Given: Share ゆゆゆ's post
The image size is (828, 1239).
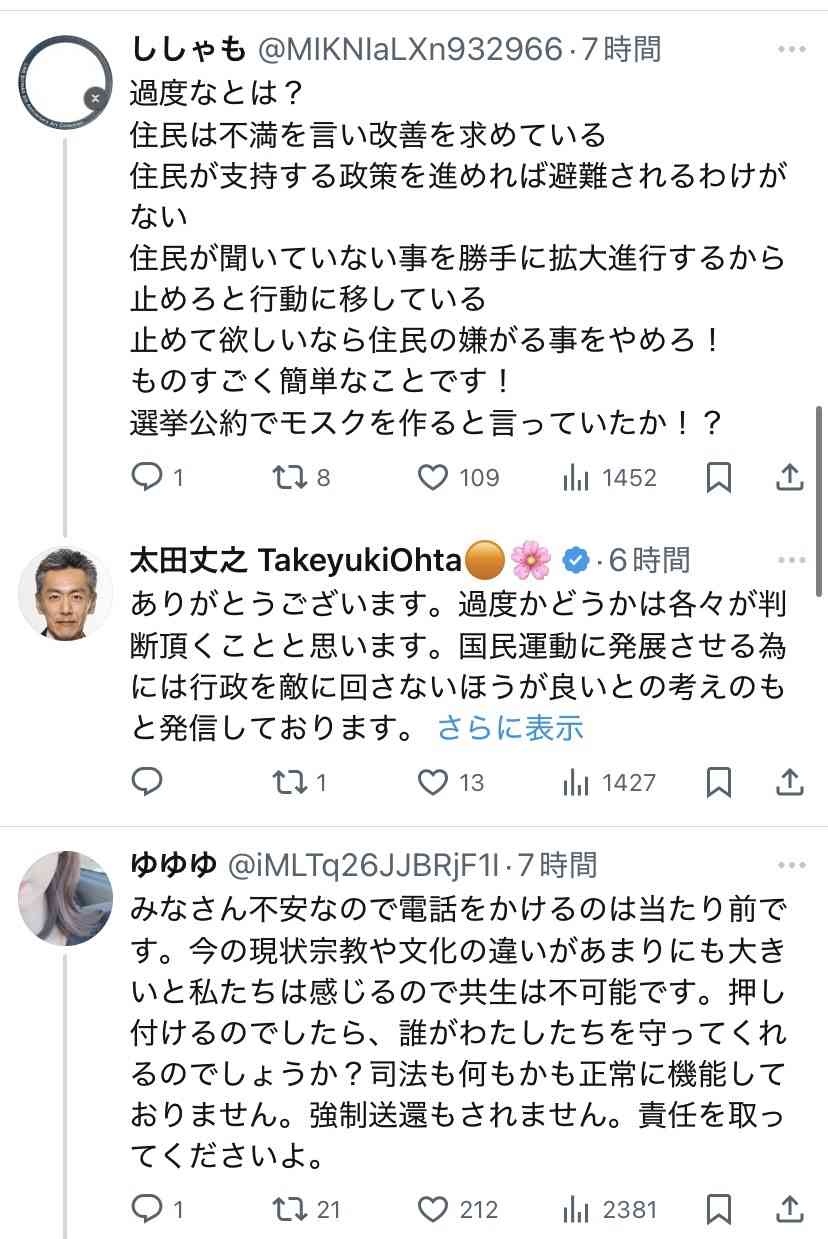Looking at the screenshot, I should pyautogui.click(x=790, y=1209).
